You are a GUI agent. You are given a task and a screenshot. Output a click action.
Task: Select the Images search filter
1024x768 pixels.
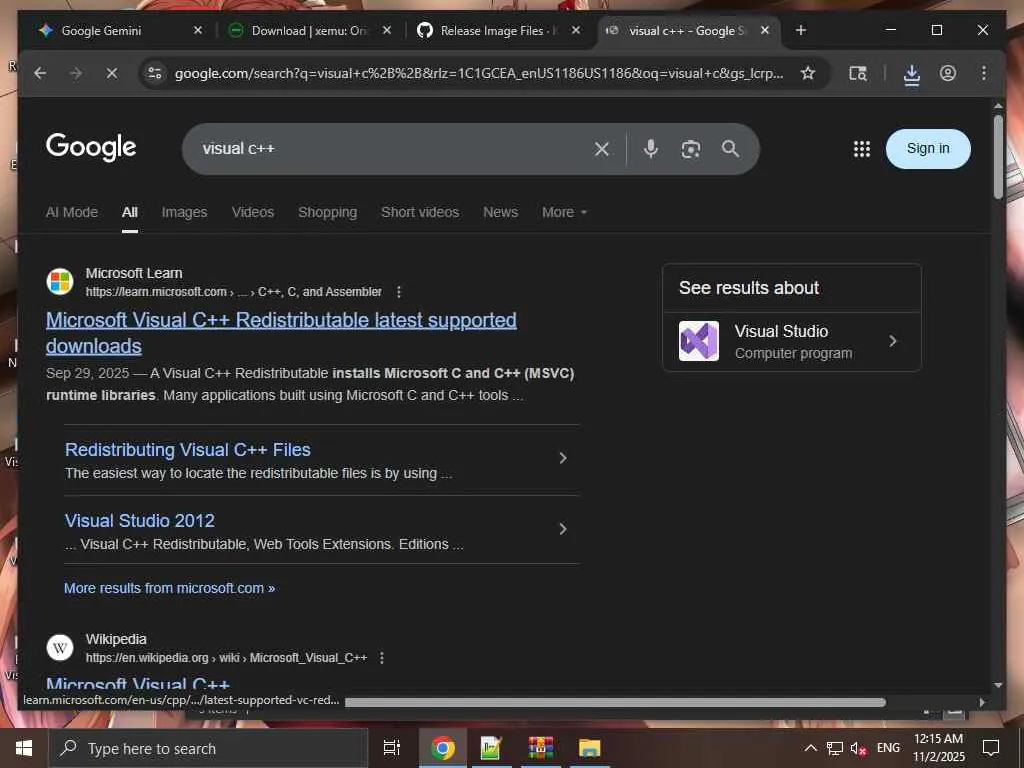pyautogui.click(x=184, y=212)
